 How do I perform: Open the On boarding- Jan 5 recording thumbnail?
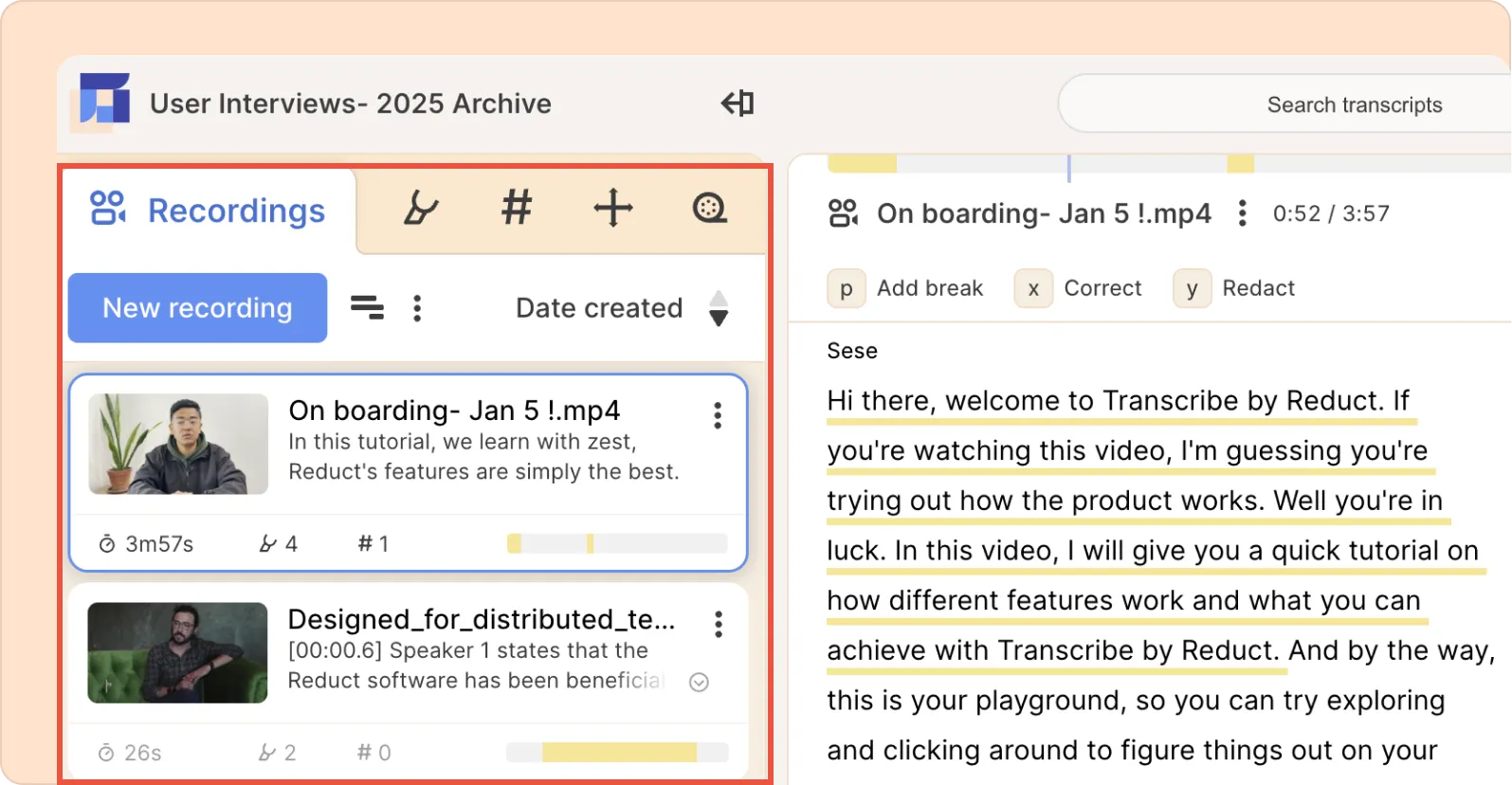[178, 444]
